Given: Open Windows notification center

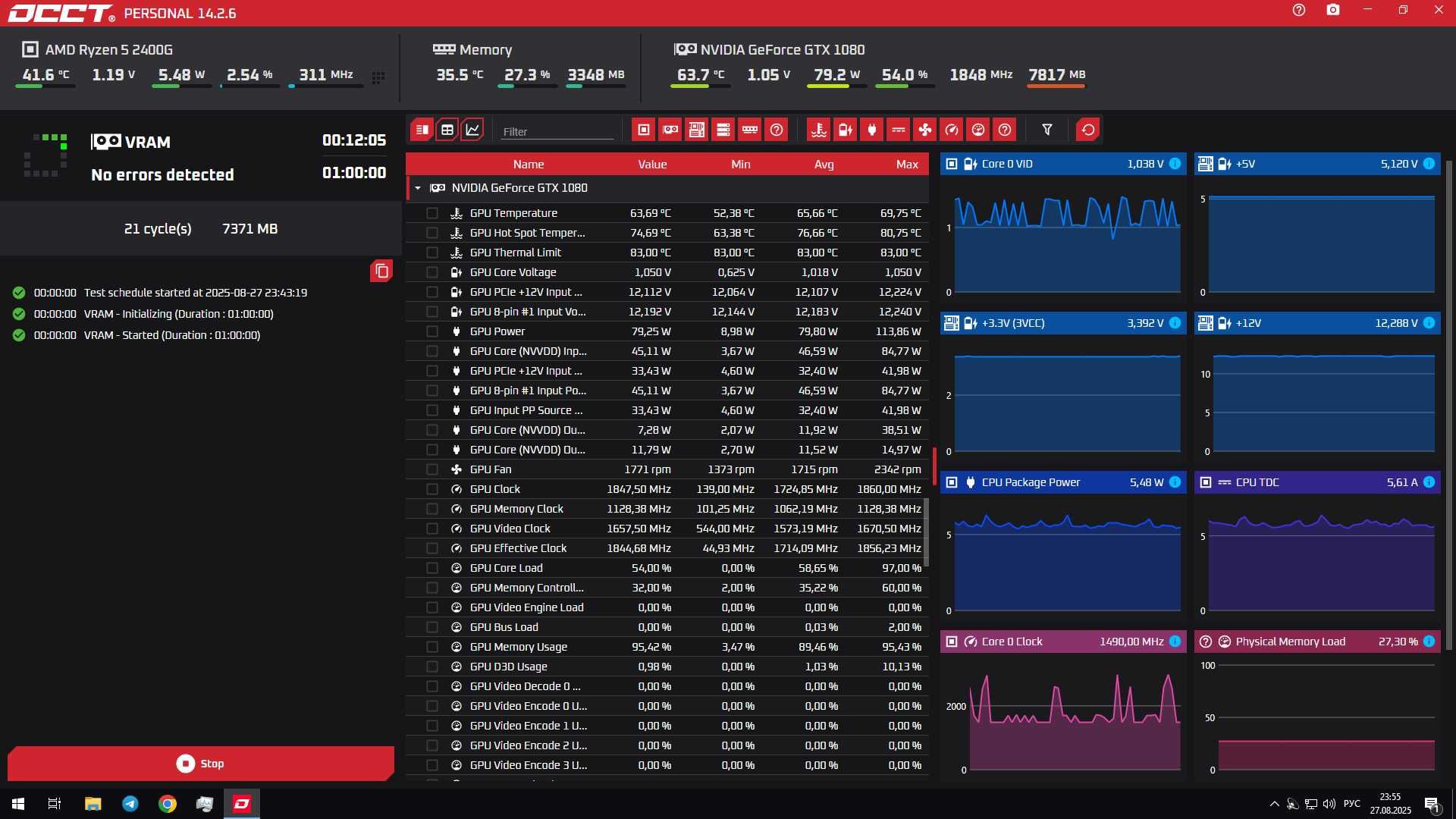Looking at the screenshot, I should (x=1432, y=805).
